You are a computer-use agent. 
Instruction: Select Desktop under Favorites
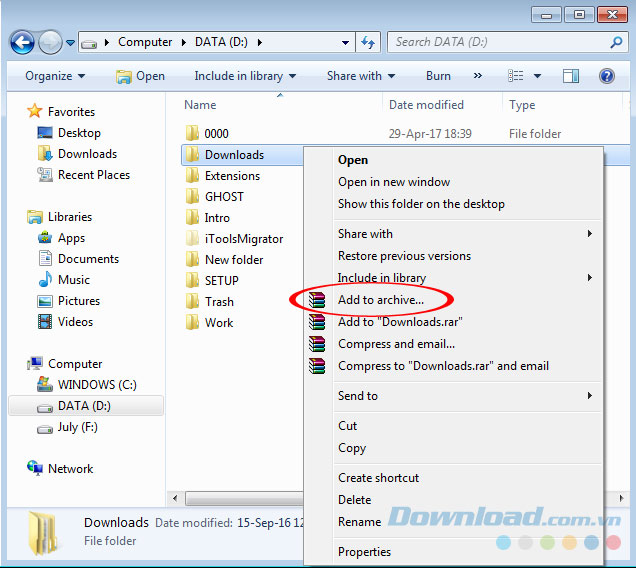click(x=69, y=133)
